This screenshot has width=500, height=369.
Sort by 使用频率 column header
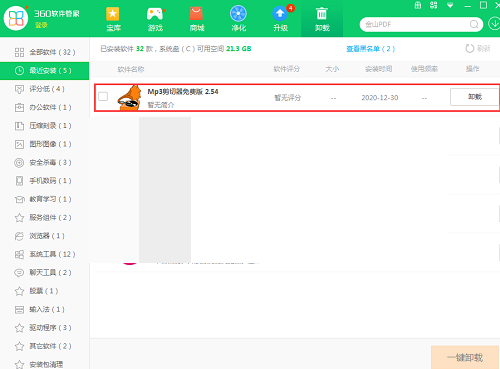[424, 69]
